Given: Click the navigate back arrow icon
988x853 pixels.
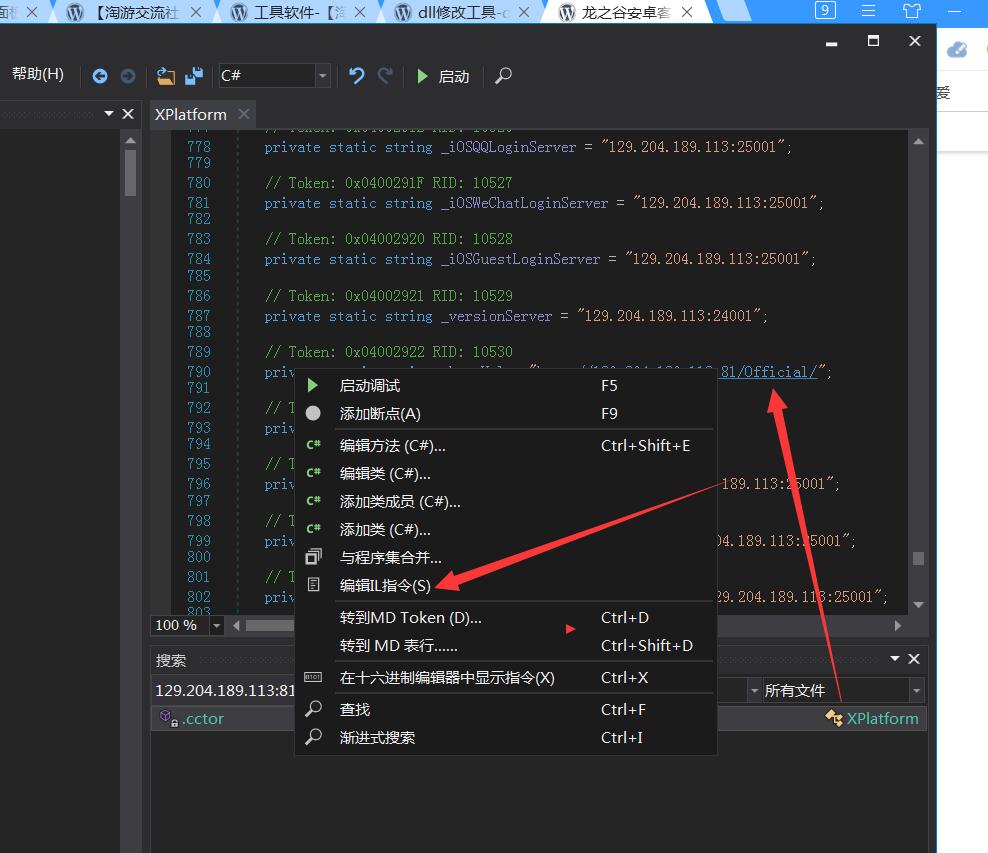Looking at the screenshot, I should coord(100,76).
